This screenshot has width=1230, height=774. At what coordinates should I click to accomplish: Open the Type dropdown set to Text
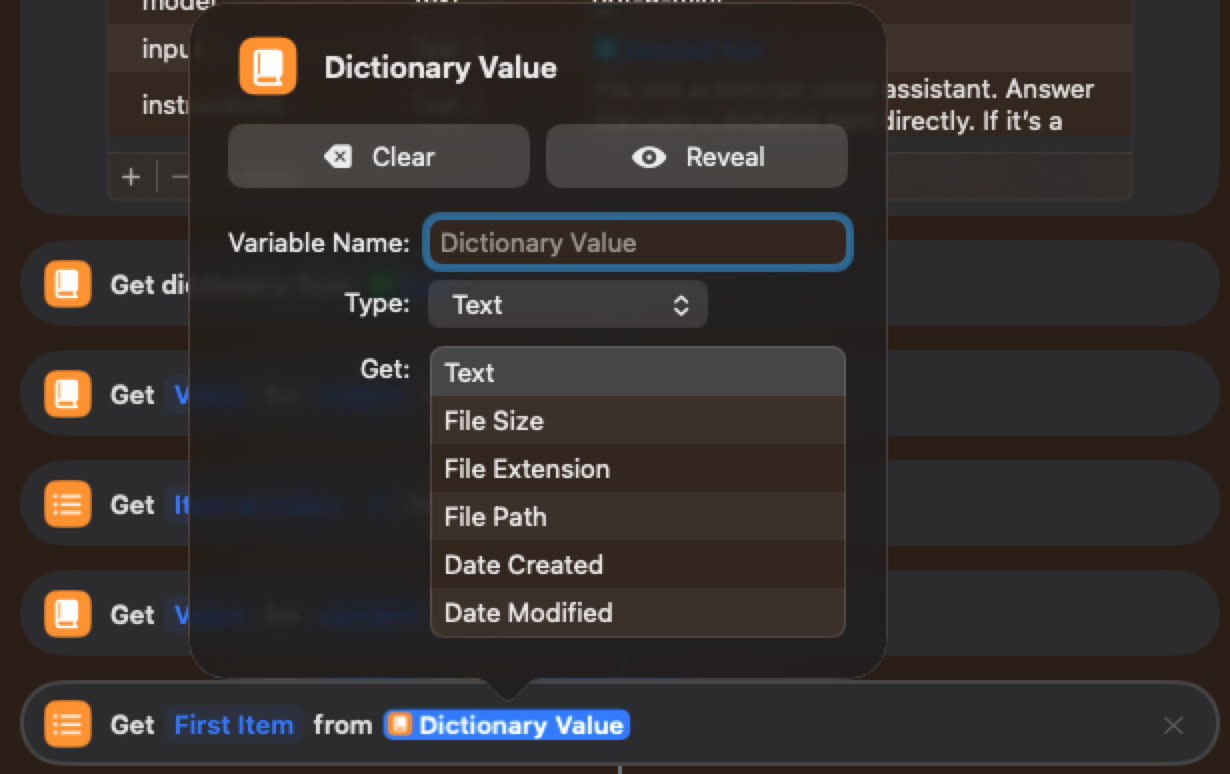click(x=568, y=305)
